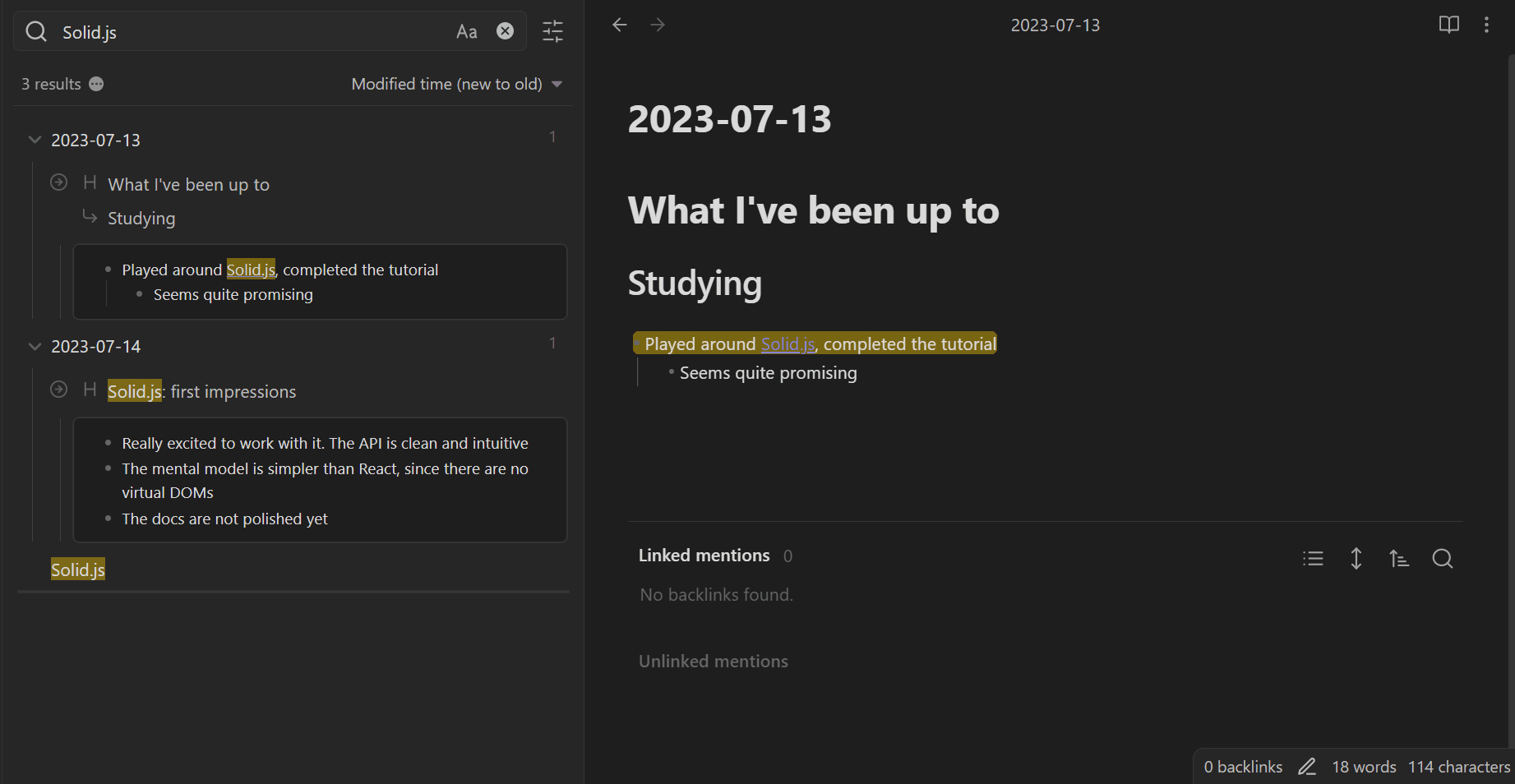Screen dimensions: 1515x784
Task: Open search settings sliders icon
Action: (x=553, y=31)
